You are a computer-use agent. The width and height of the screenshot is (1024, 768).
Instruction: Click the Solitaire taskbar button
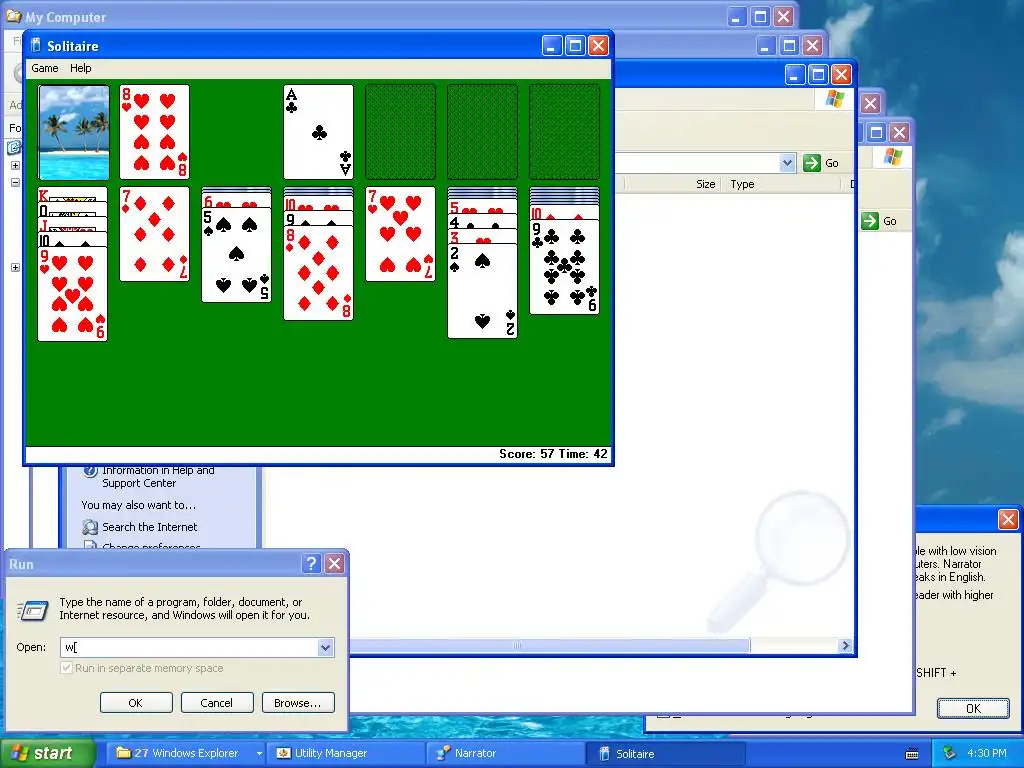coord(666,753)
